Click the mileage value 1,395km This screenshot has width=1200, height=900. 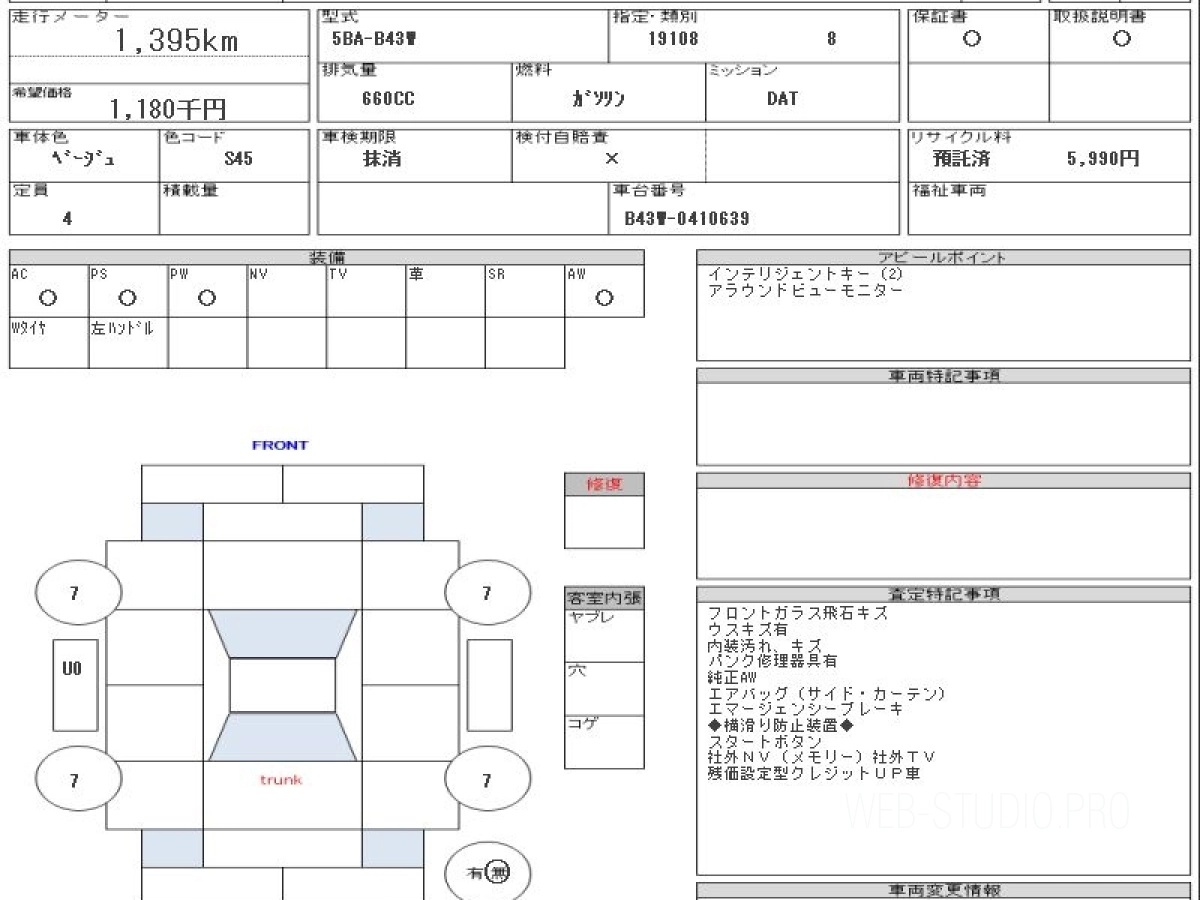pyautogui.click(x=177, y=41)
